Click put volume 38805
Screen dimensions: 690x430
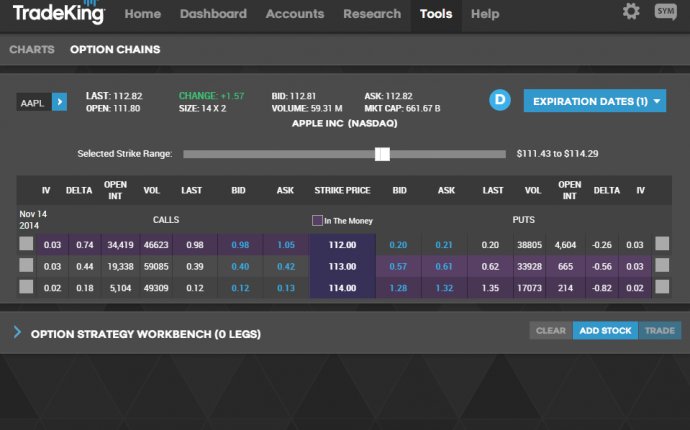529,245
